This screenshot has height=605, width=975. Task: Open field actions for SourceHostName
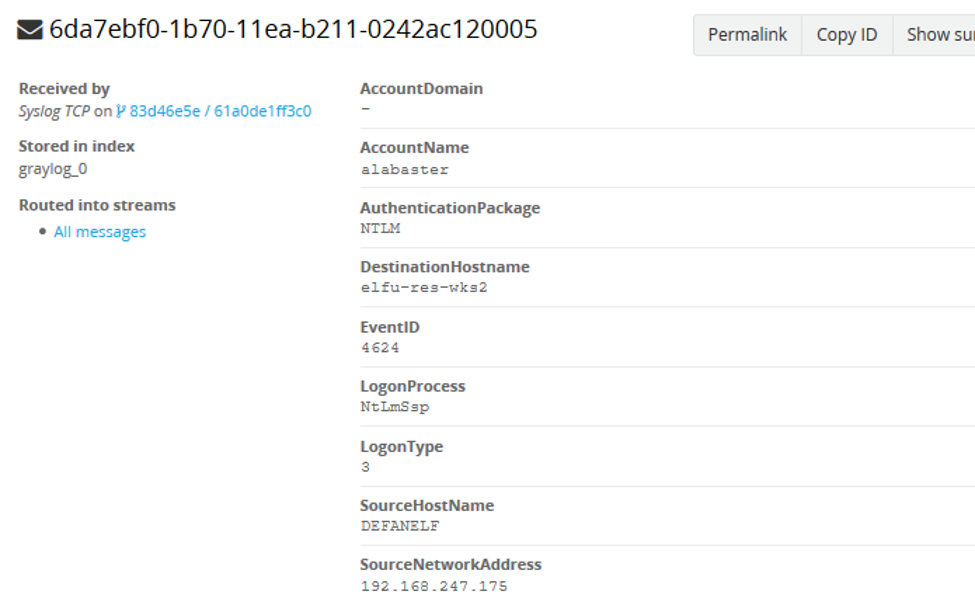click(427, 506)
